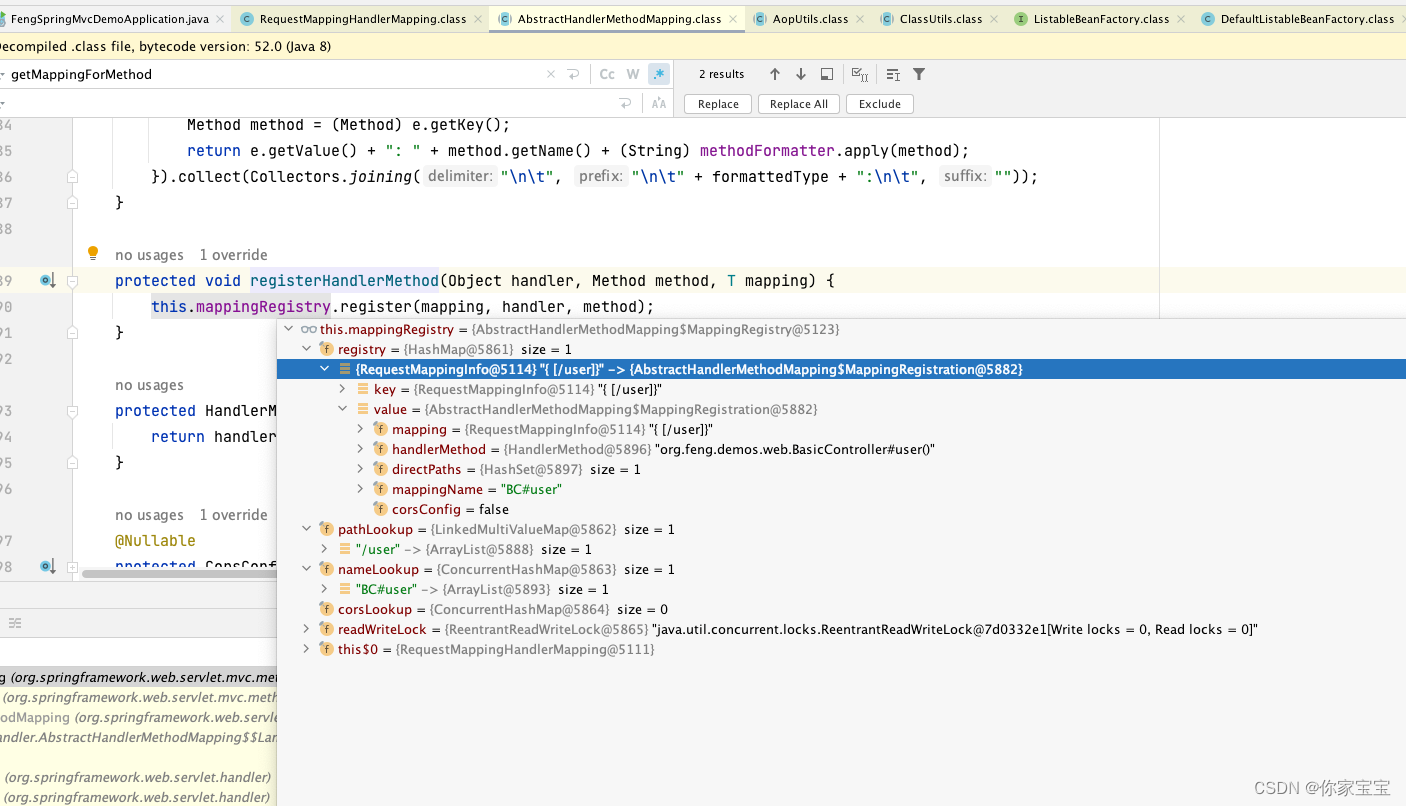Screen dimensions: 1406x806
Task: Expand the key RequestMappingInfo node
Action: point(343,389)
